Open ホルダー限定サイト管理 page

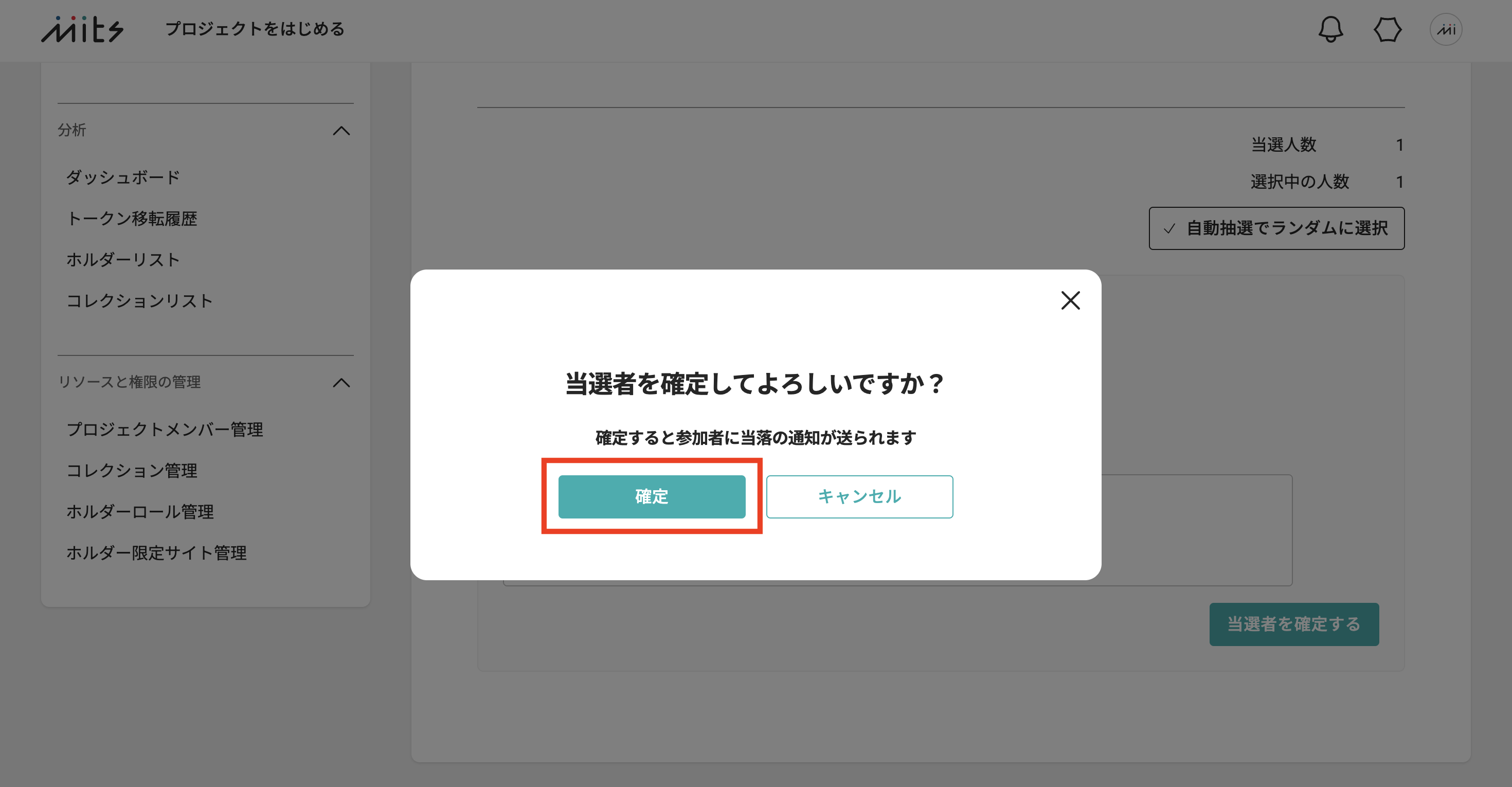pyautogui.click(x=156, y=553)
